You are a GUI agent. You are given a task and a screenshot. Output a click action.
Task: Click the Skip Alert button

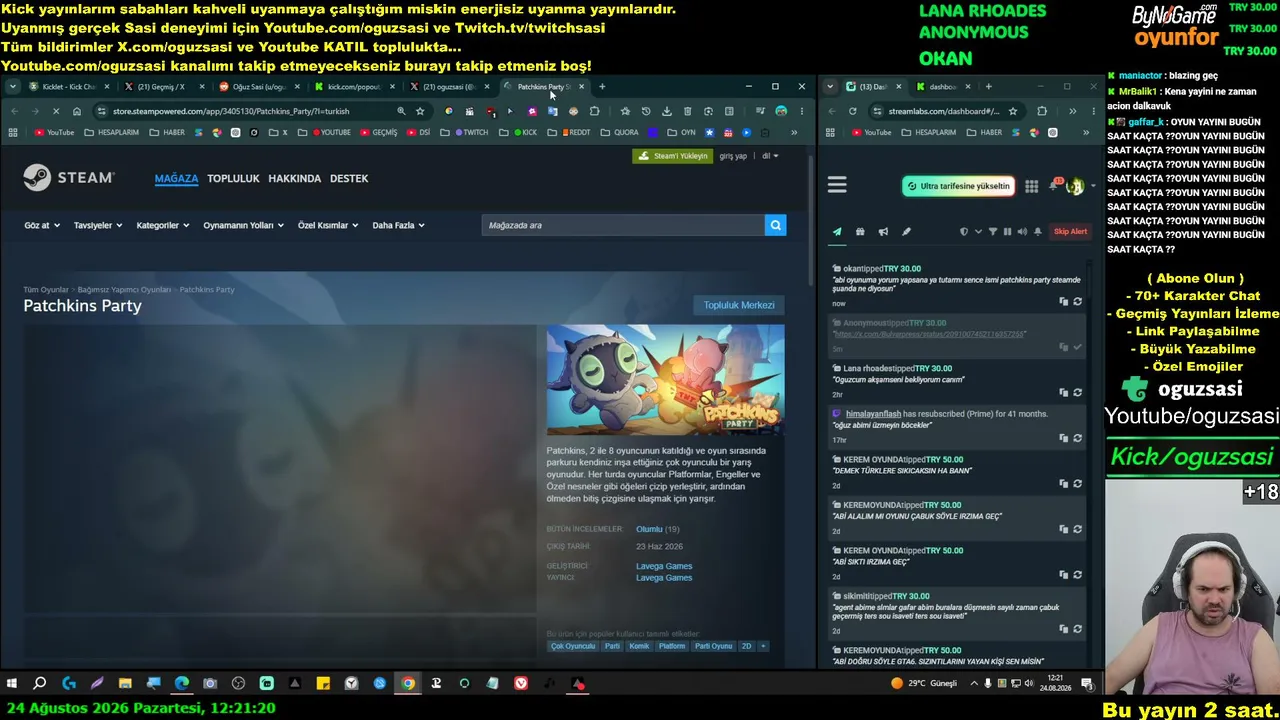[x=1070, y=232]
